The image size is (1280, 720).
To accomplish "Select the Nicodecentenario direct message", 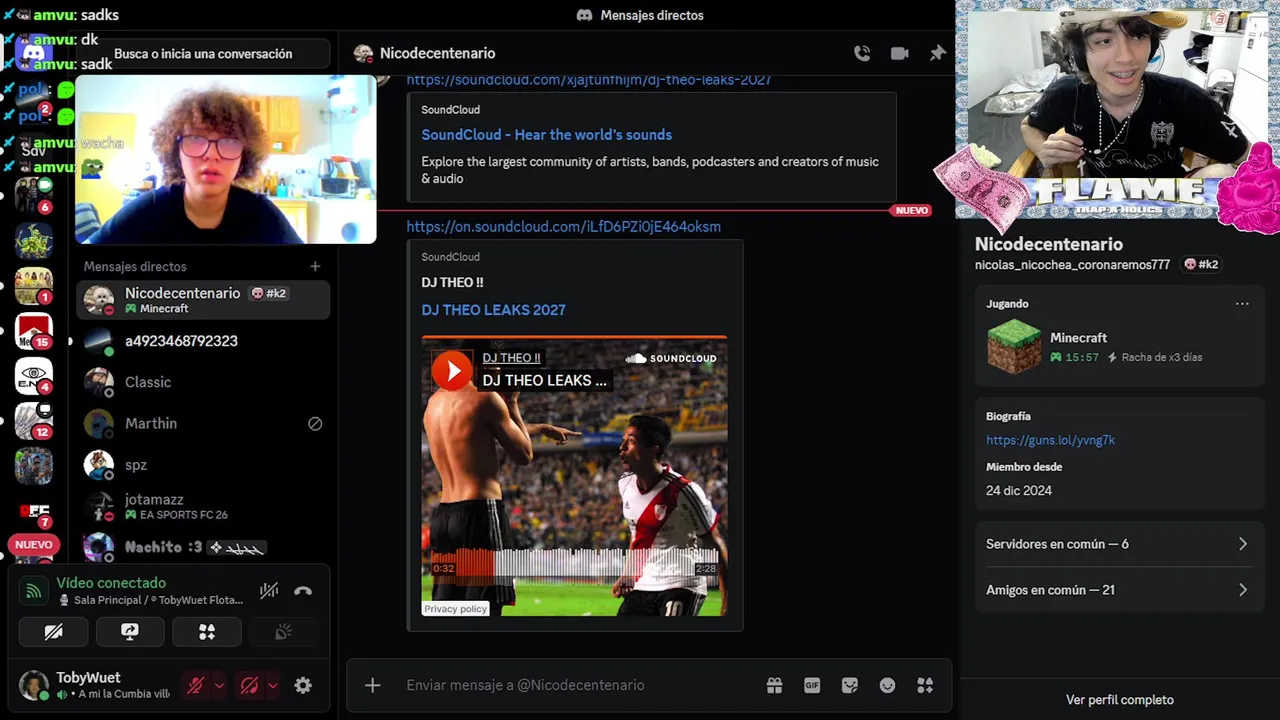I will [203, 300].
